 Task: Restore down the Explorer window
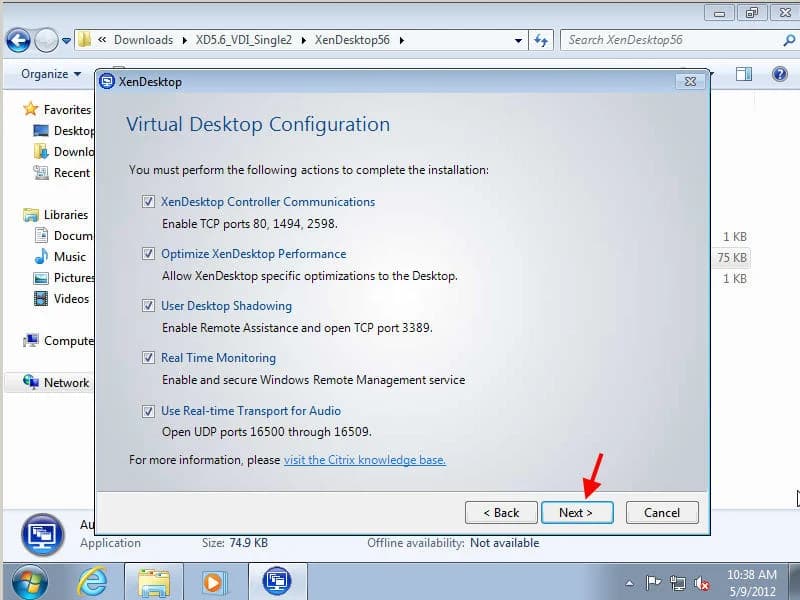pos(752,12)
